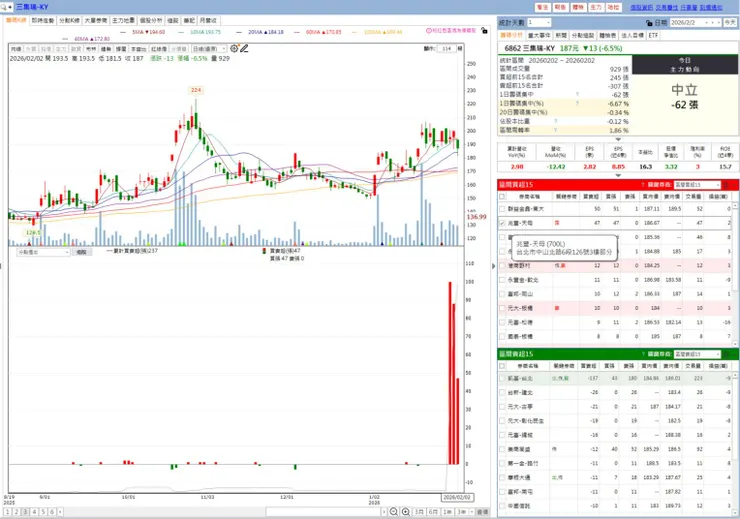Viewport: 740px width, 519px height.
Task: Open the stock search magnifier icon
Action: click(4, 7)
